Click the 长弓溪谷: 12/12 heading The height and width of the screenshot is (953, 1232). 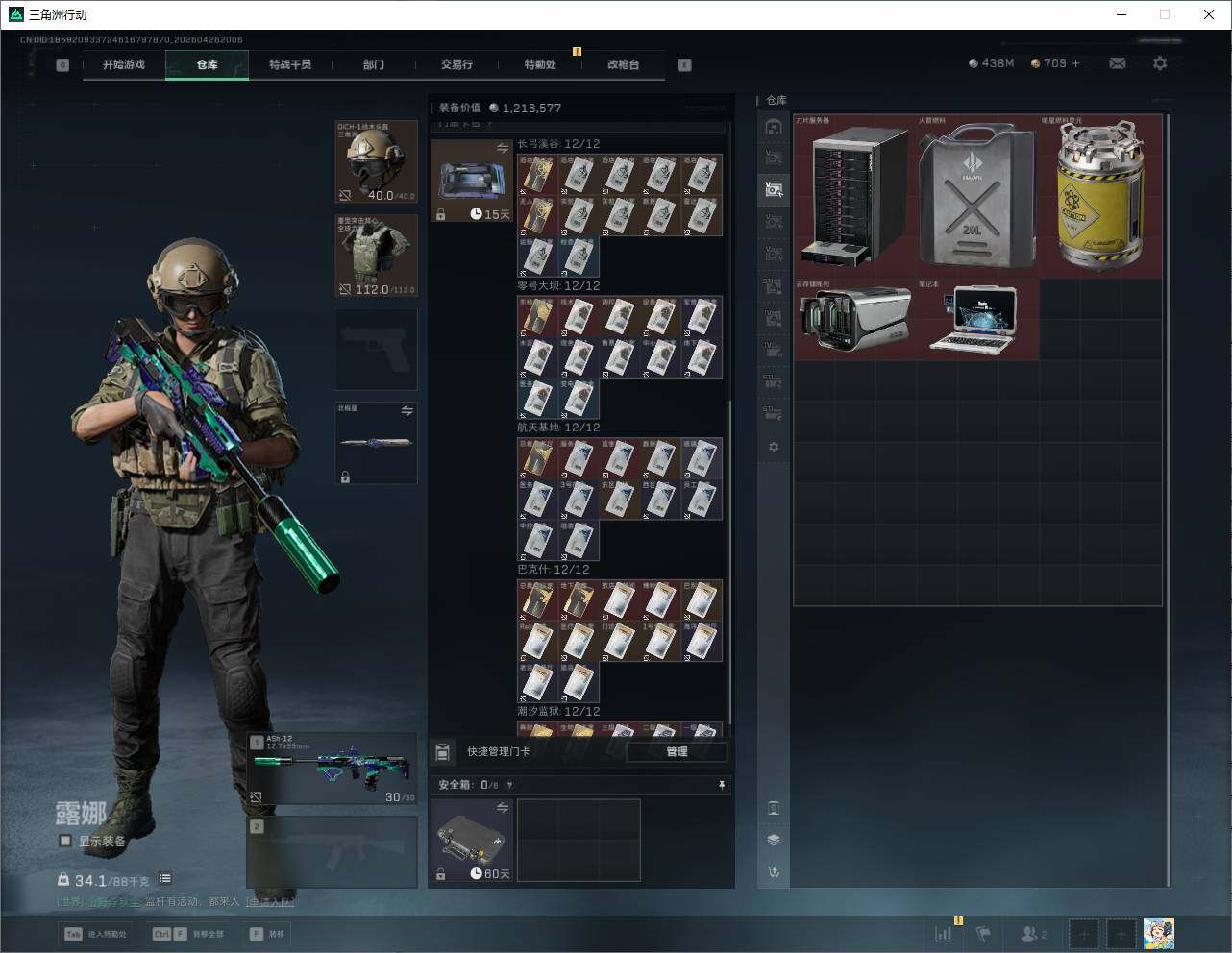558,144
